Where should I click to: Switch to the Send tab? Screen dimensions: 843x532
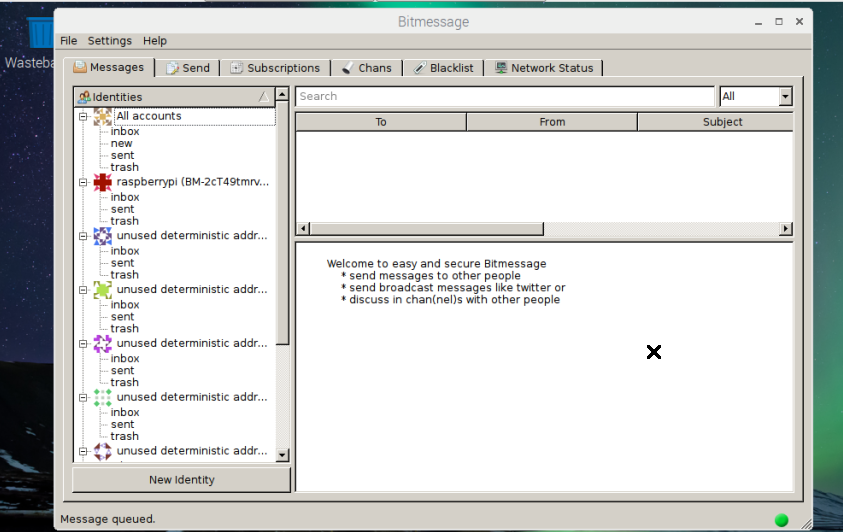tap(188, 68)
